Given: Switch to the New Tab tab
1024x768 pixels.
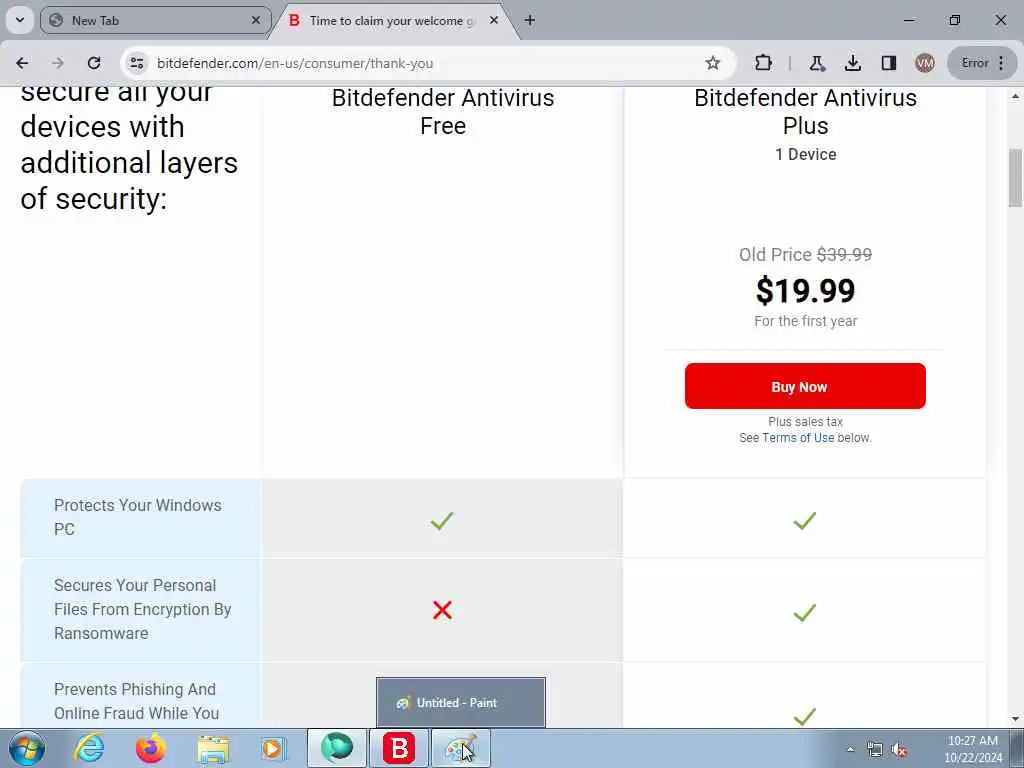Looking at the screenshot, I should tap(154, 20).
